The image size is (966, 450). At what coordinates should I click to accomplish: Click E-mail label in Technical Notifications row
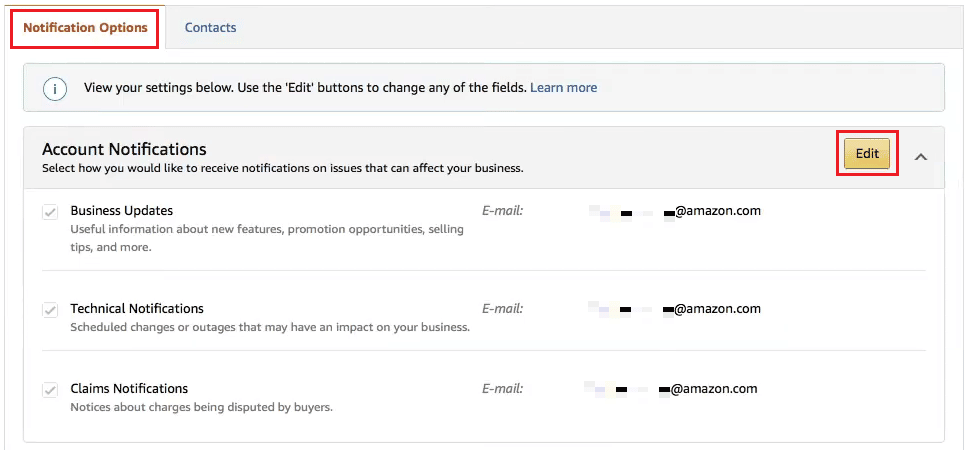[x=502, y=308]
